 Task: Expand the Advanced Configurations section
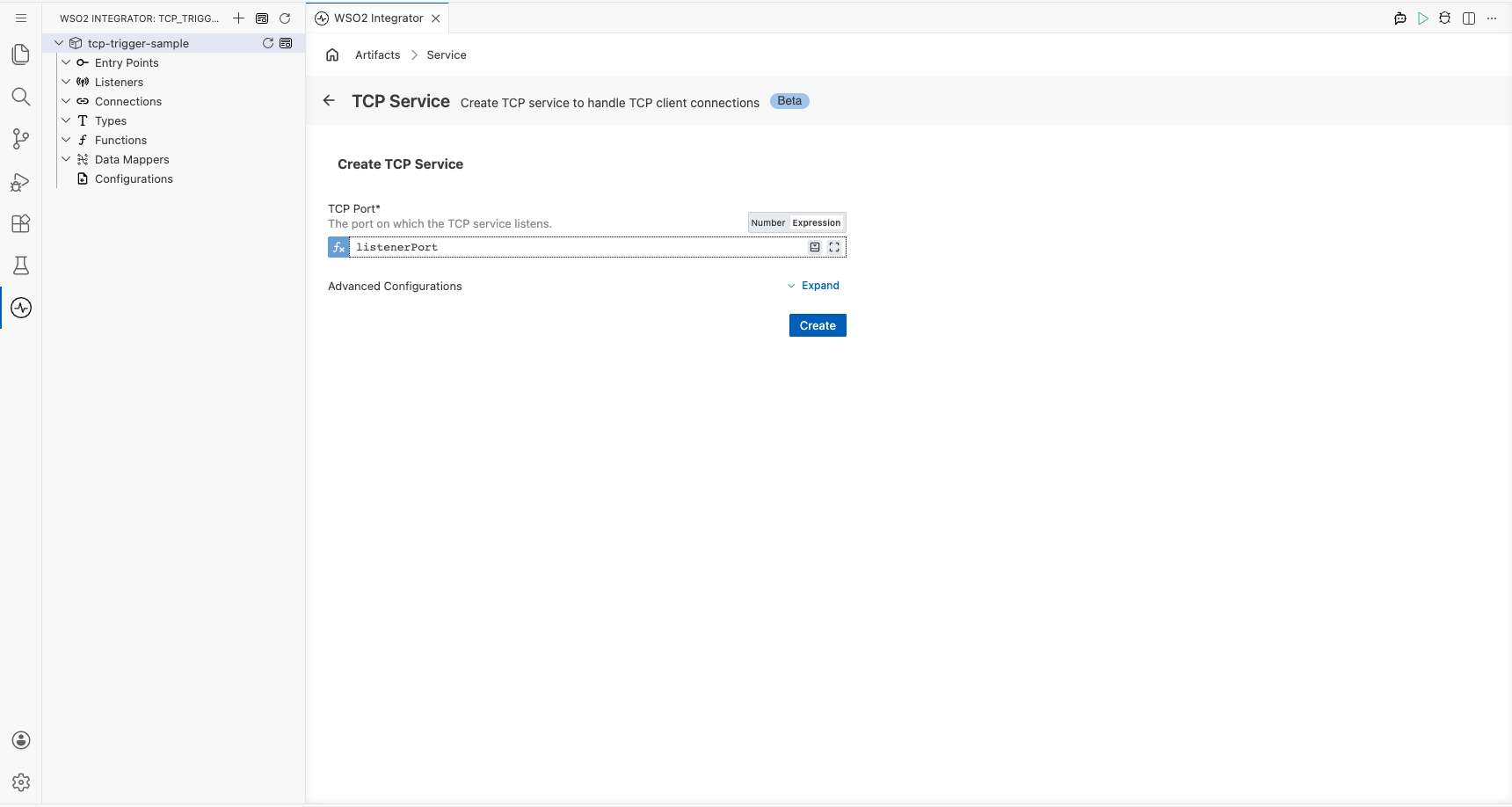tap(813, 286)
